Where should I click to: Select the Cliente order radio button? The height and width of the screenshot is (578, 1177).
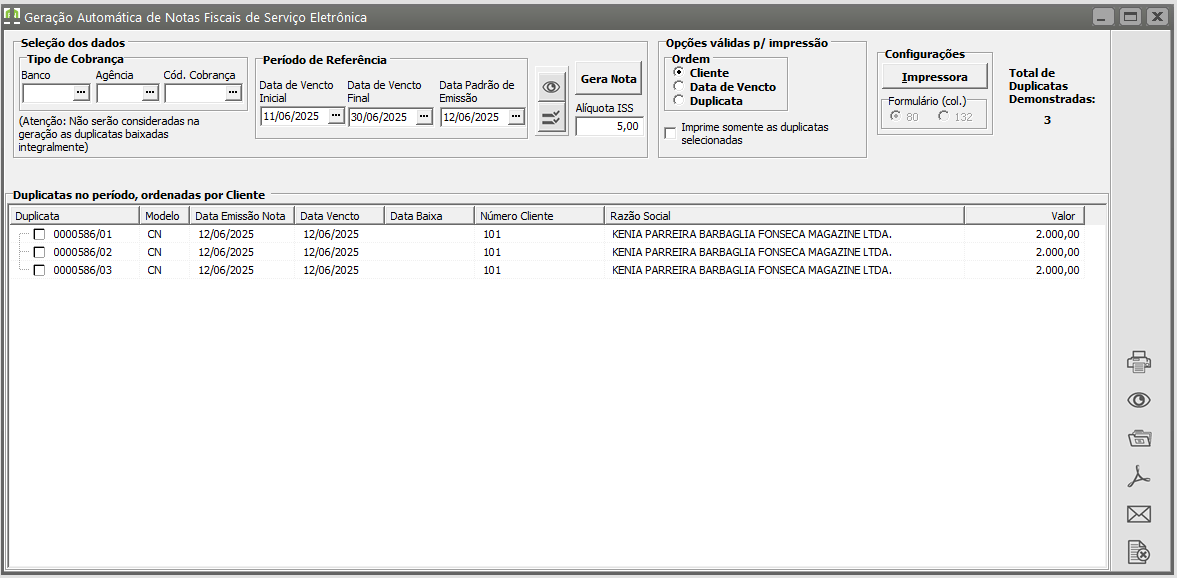679,72
